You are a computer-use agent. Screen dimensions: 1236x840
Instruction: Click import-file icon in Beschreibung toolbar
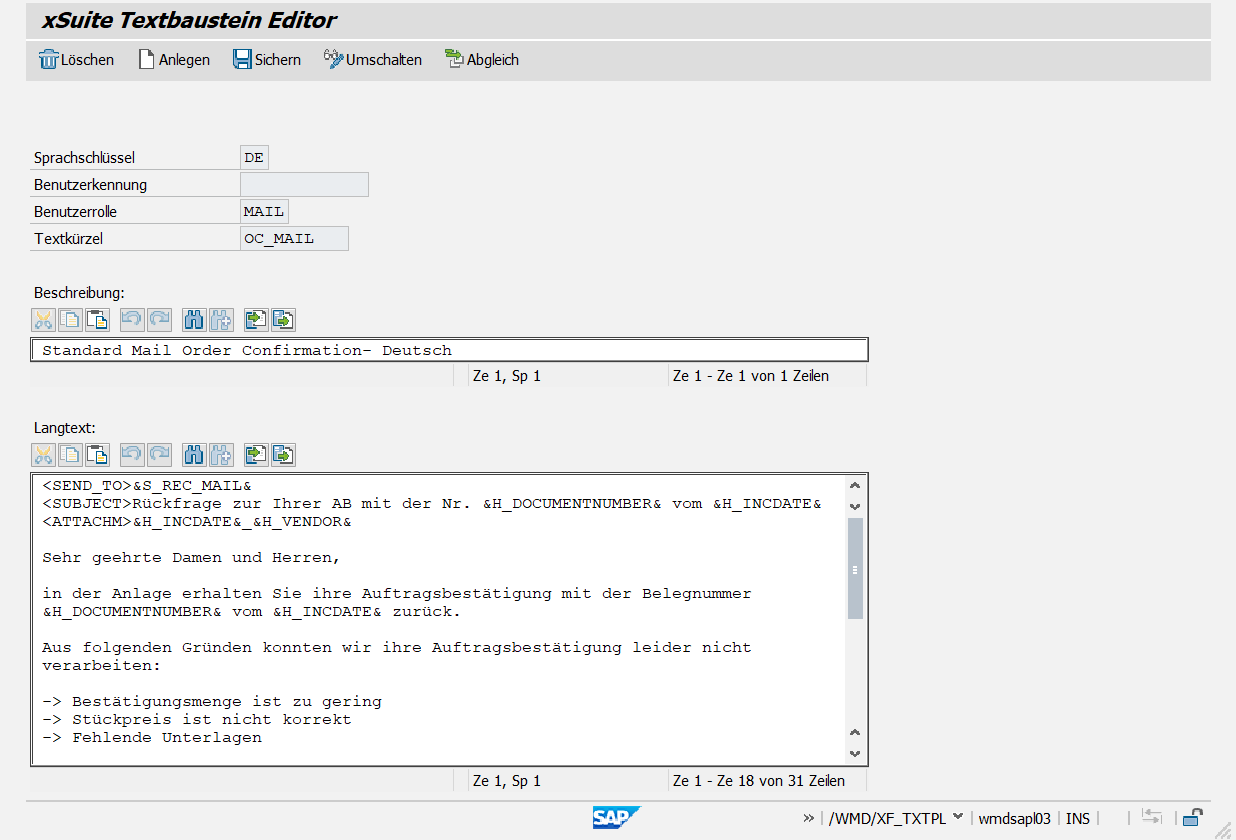(257, 320)
